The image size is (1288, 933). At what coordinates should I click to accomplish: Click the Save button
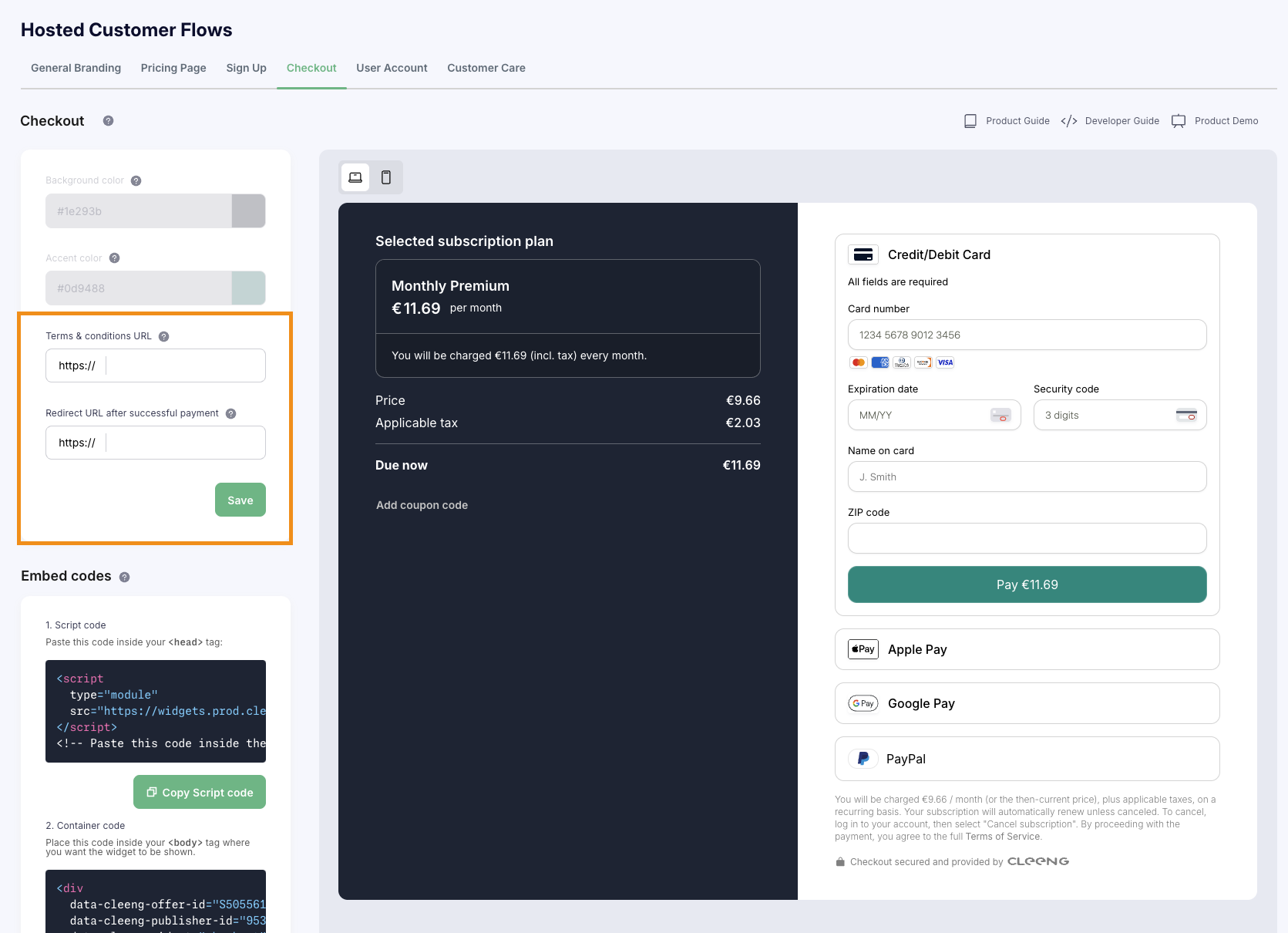click(x=240, y=500)
